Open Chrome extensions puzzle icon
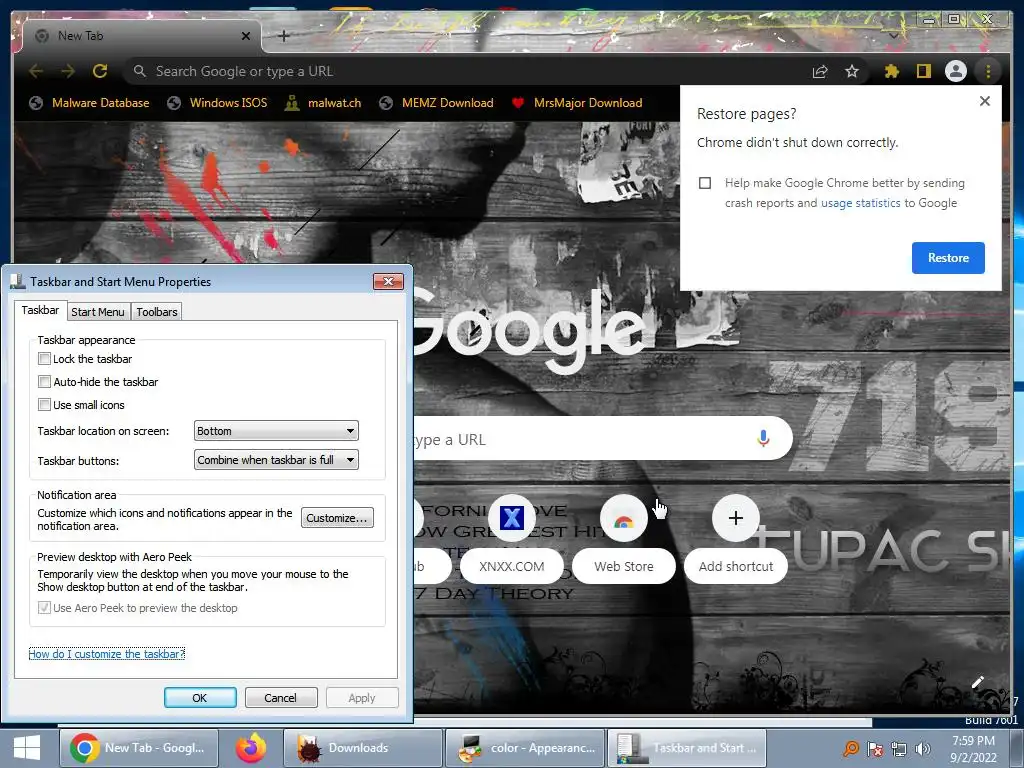 click(891, 71)
